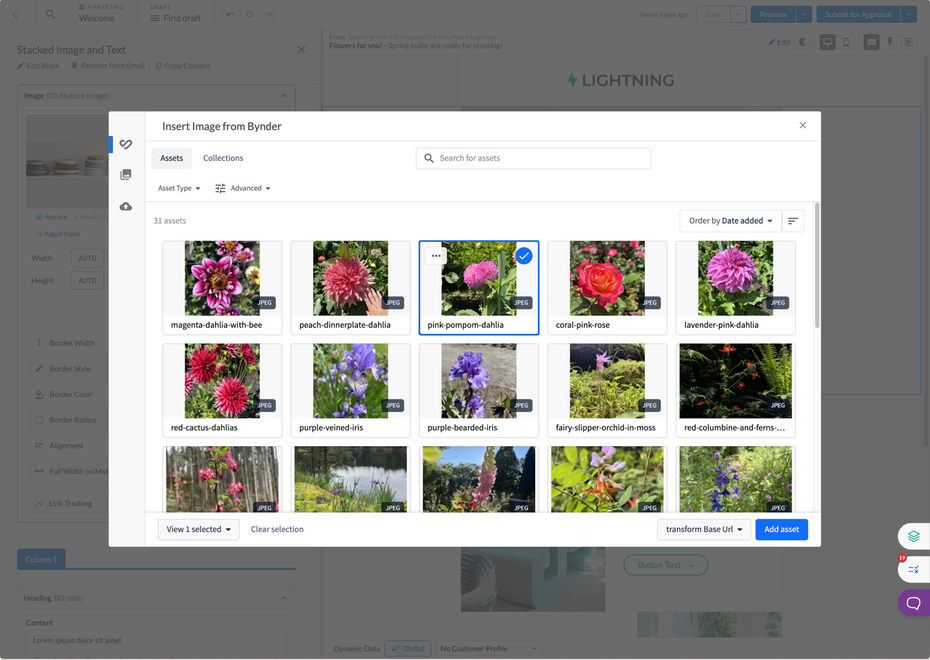Image resolution: width=930 pixels, height=660 pixels.
Task: Click the search magnifier in editor header
Action: (50, 14)
